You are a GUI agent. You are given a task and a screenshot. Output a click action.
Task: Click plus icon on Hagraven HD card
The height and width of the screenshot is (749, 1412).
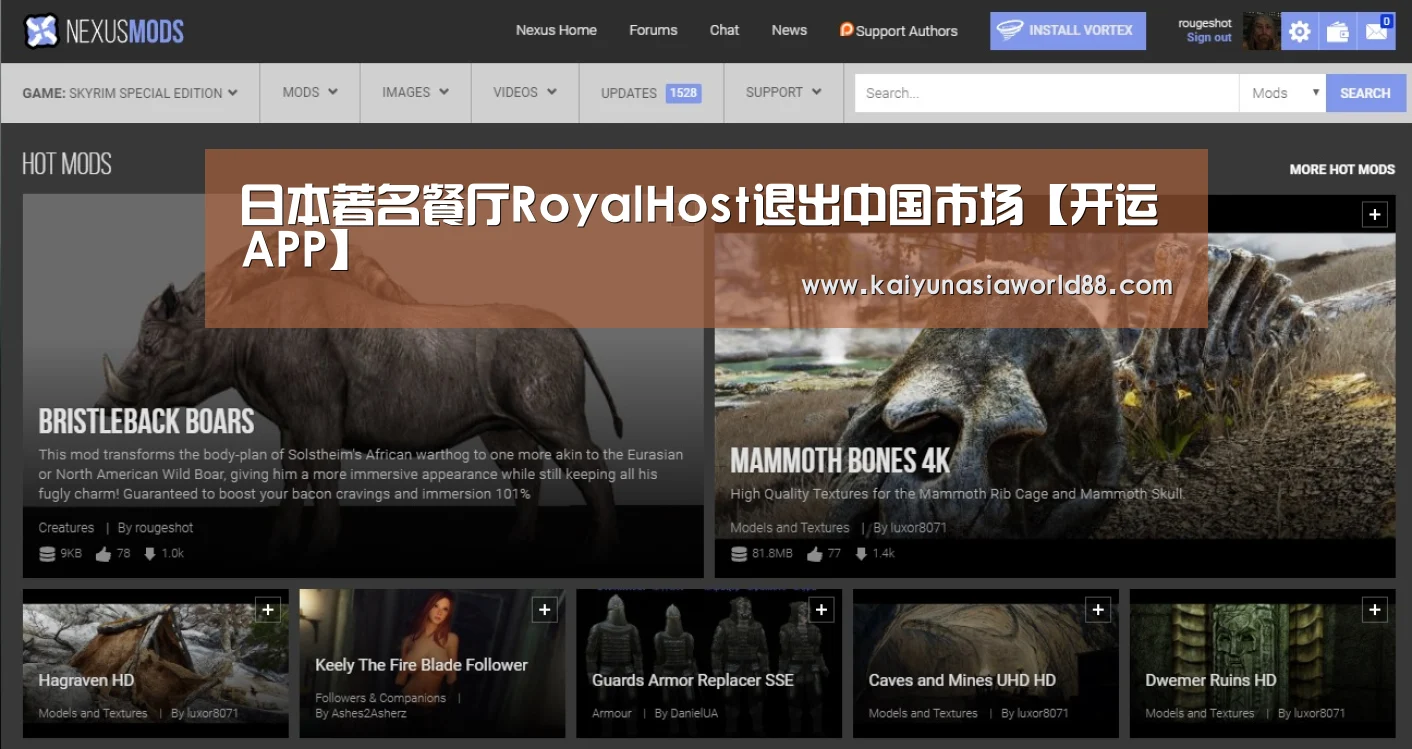click(268, 609)
